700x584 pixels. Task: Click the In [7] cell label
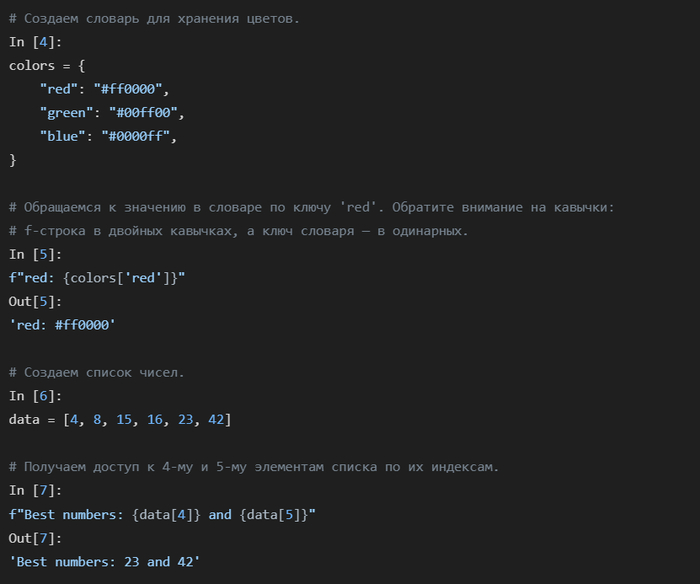click(x=30, y=490)
